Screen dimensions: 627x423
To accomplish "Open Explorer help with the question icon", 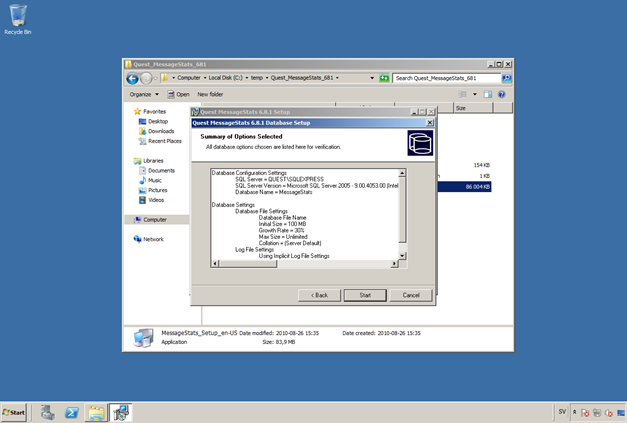I will 501,94.
